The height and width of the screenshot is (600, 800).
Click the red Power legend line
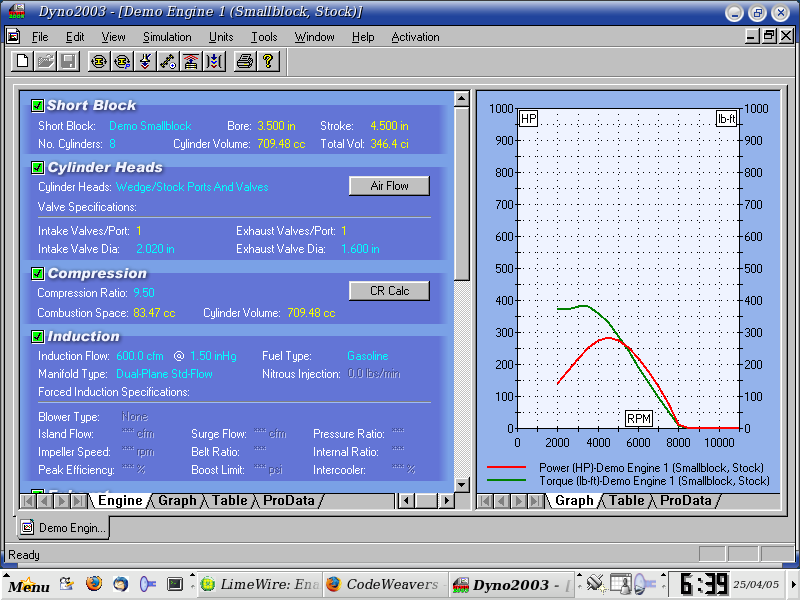pos(506,467)
